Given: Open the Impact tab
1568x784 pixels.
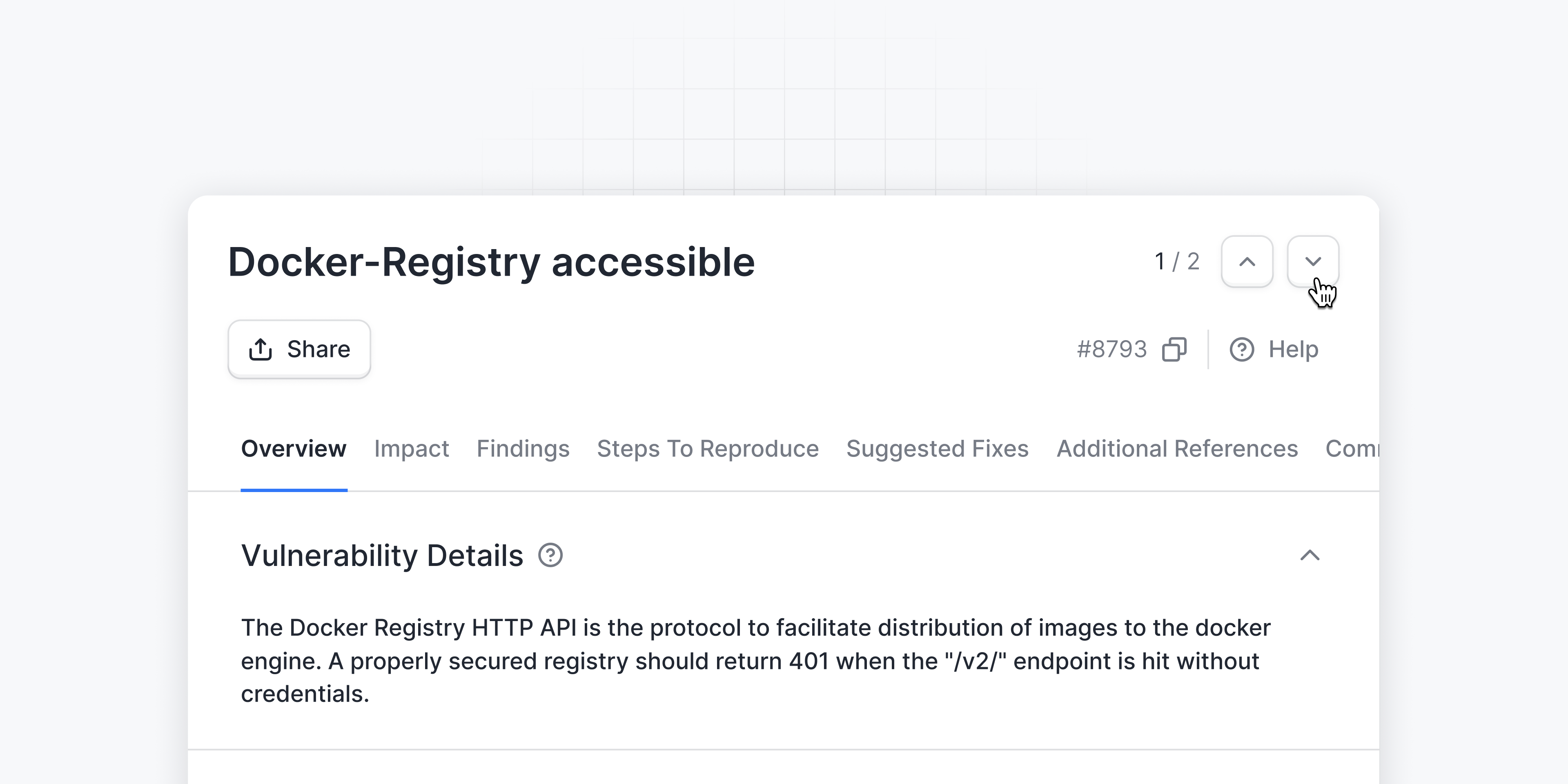Looking at the screenshot, I should 412,449.
